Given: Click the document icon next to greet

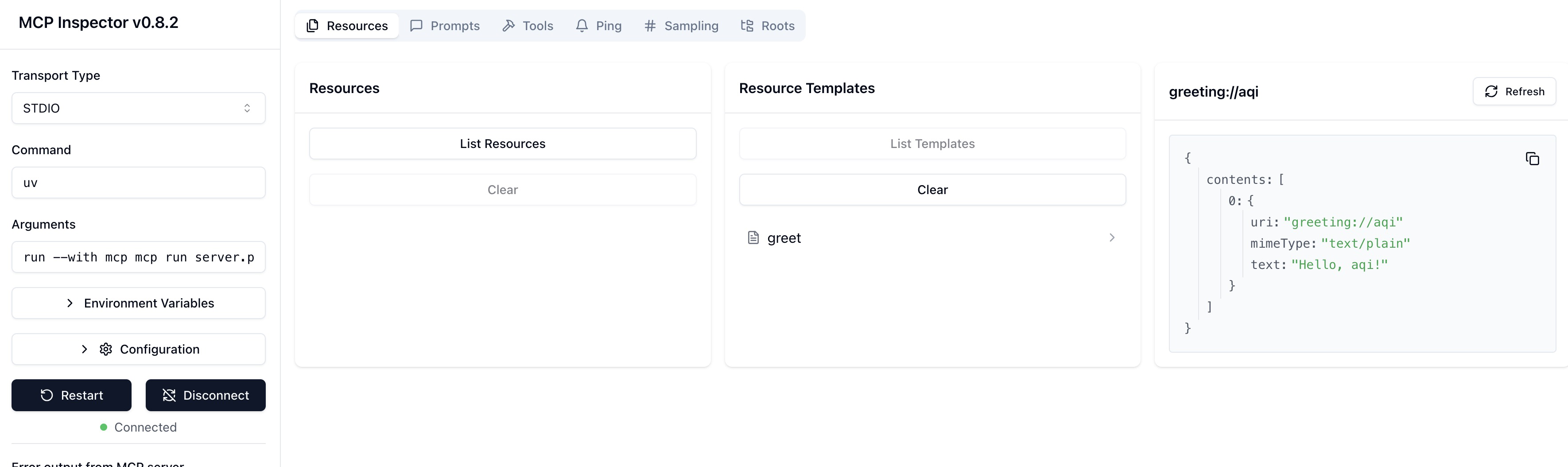Looking at the screenshot, I should tap(753, 237).
